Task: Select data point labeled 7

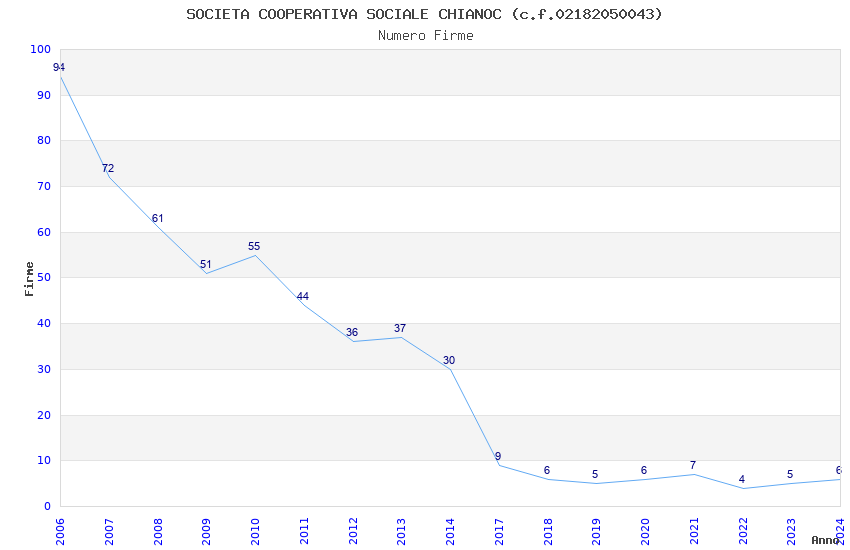Action: pyautogui.click(x=693, y=465)
